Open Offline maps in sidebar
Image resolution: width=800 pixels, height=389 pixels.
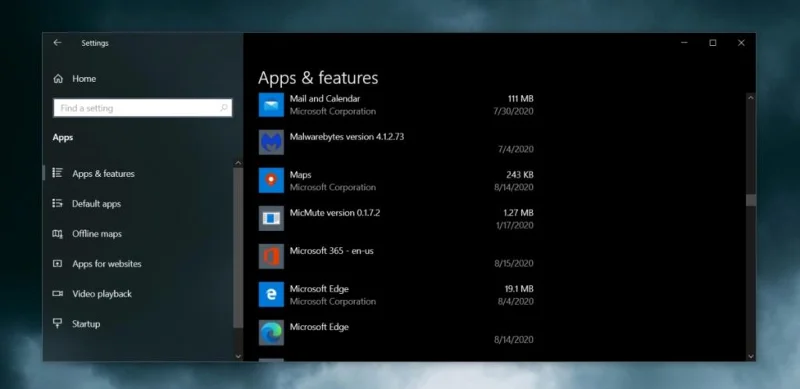click(97, 234)
